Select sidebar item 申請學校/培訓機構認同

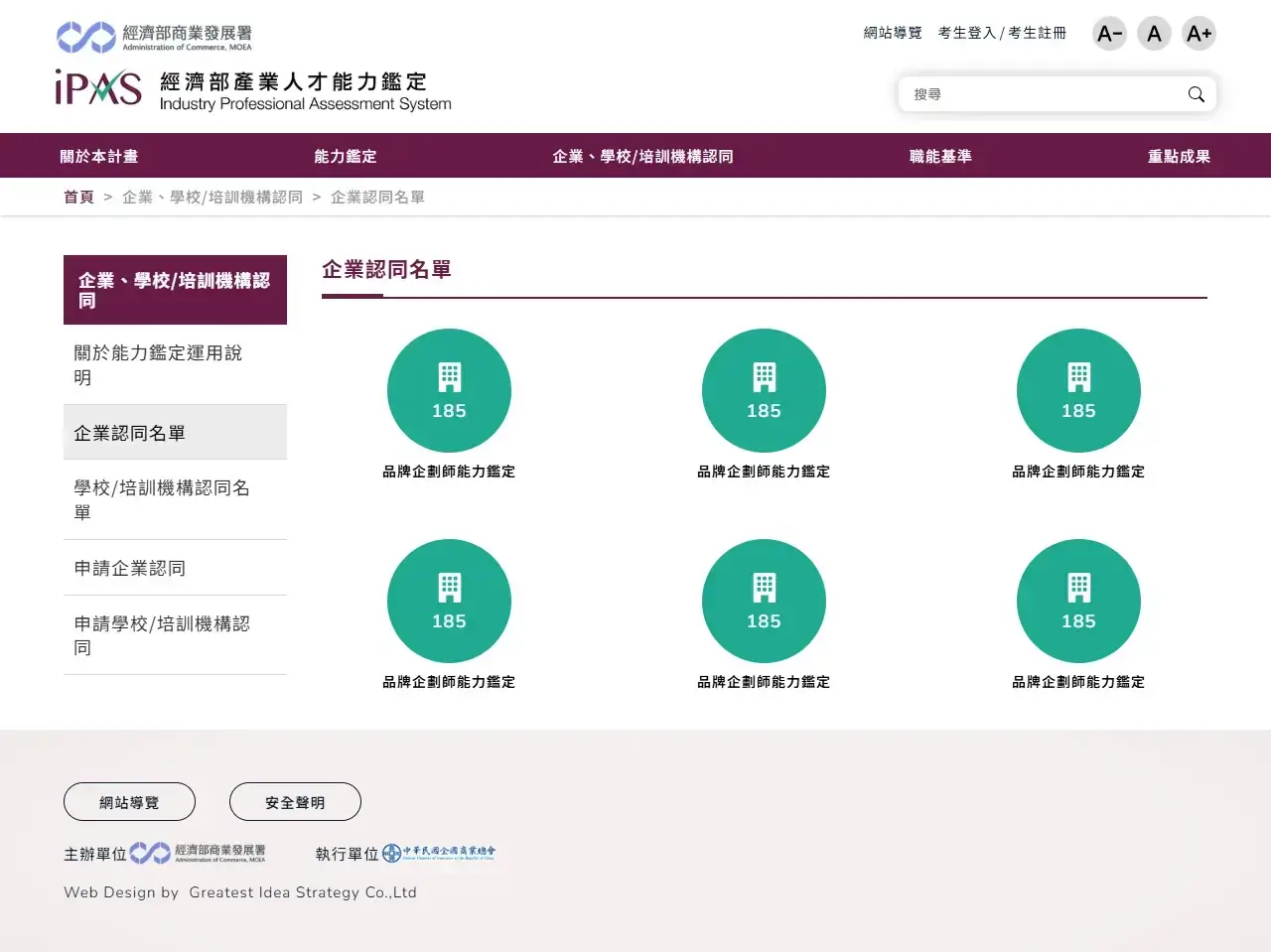[175, 635]
